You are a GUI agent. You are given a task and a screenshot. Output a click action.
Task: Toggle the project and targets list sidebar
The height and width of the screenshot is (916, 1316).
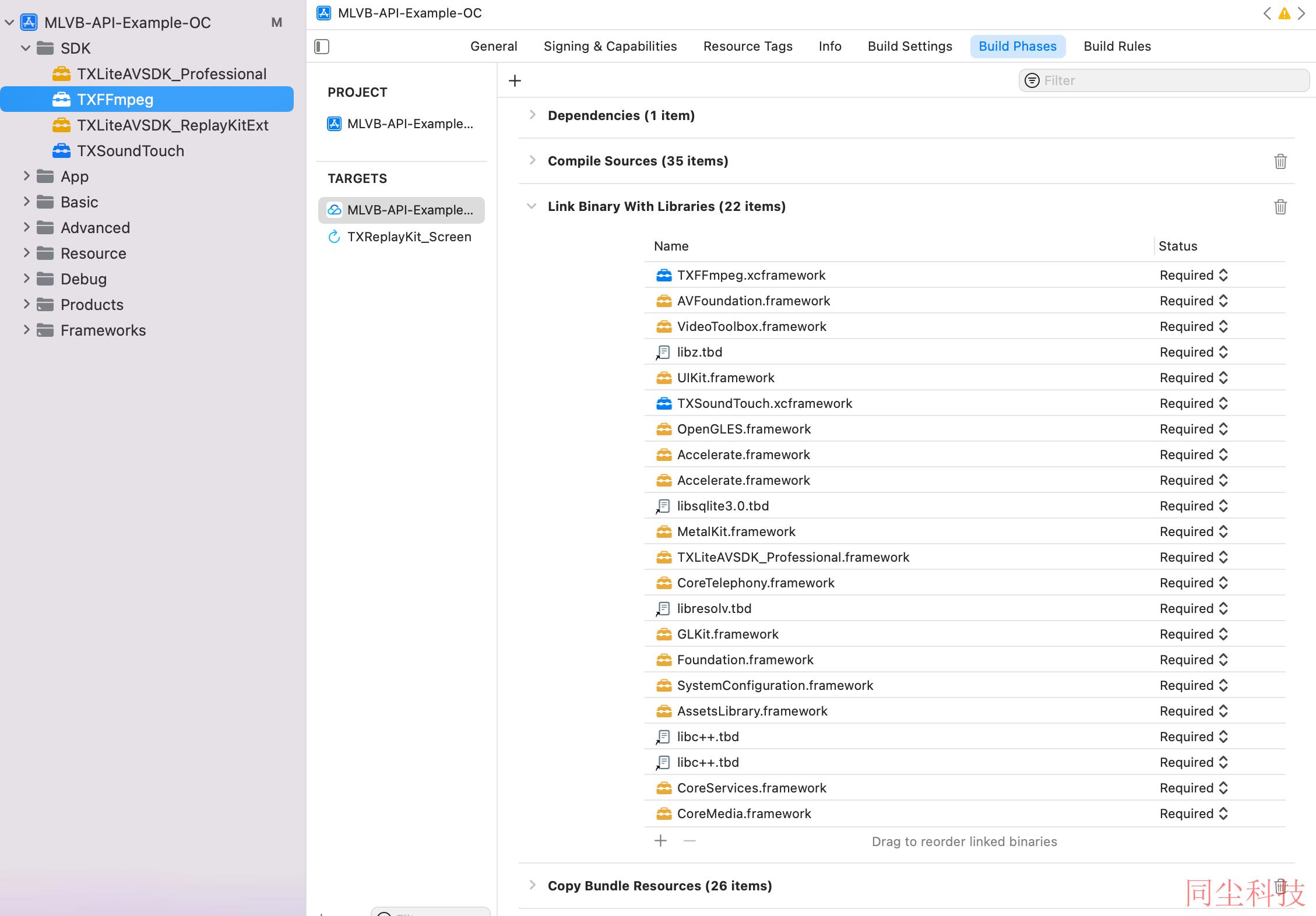pyautogui.click(x=322, y=47)
